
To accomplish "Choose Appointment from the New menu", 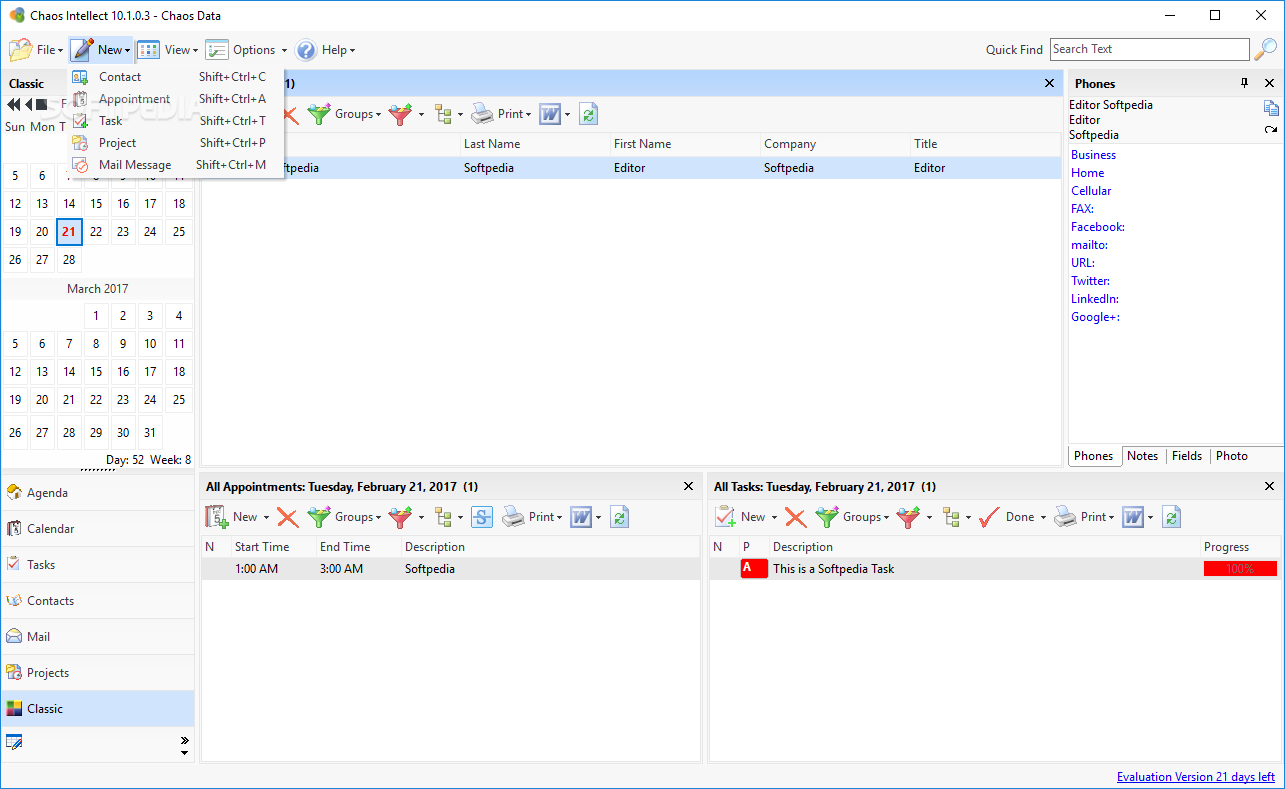I will [176, 99].
